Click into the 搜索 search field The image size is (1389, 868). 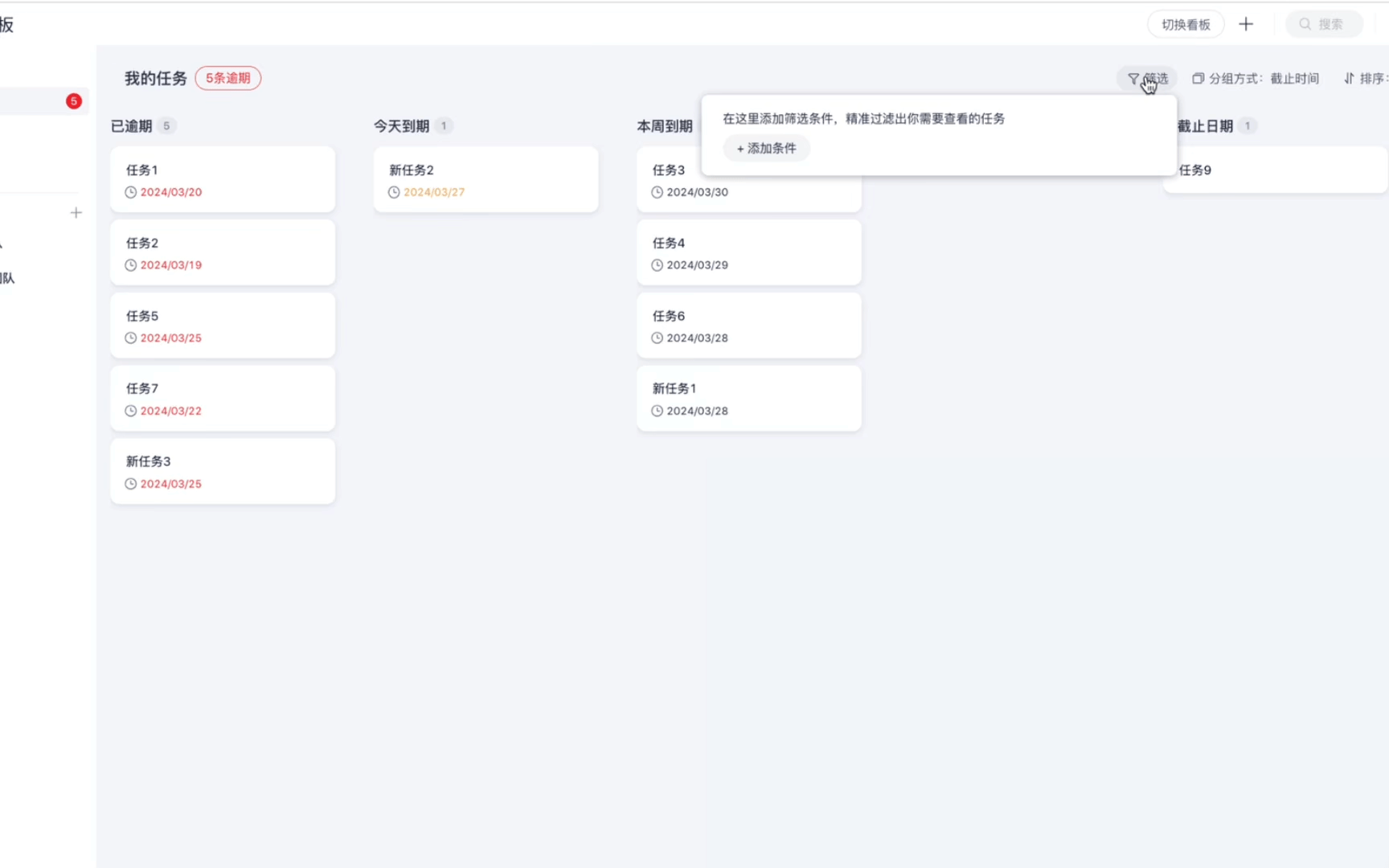[x=1330, y=24]
